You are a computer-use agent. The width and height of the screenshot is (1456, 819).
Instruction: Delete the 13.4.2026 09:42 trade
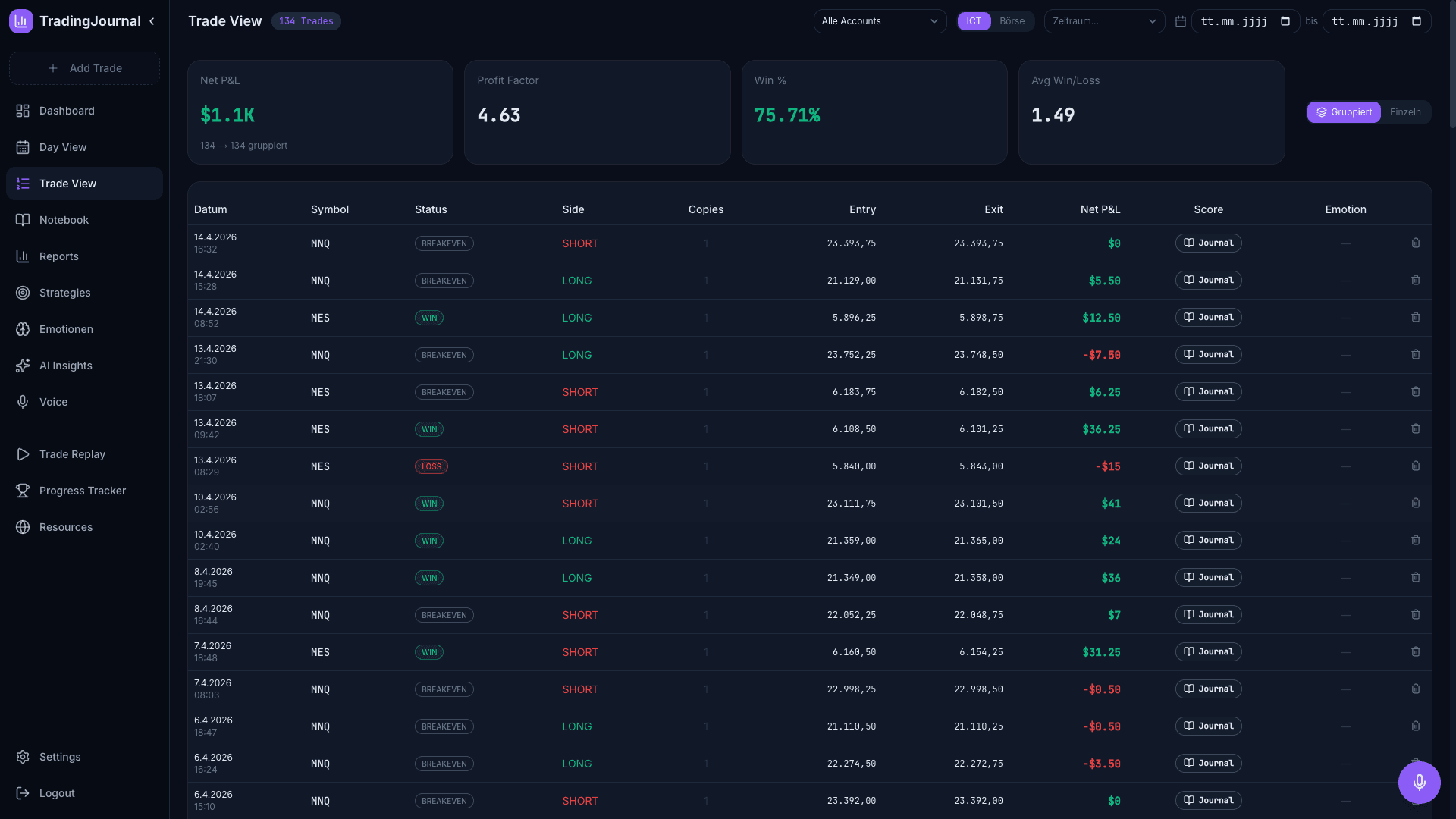[x=1415, y=429]
